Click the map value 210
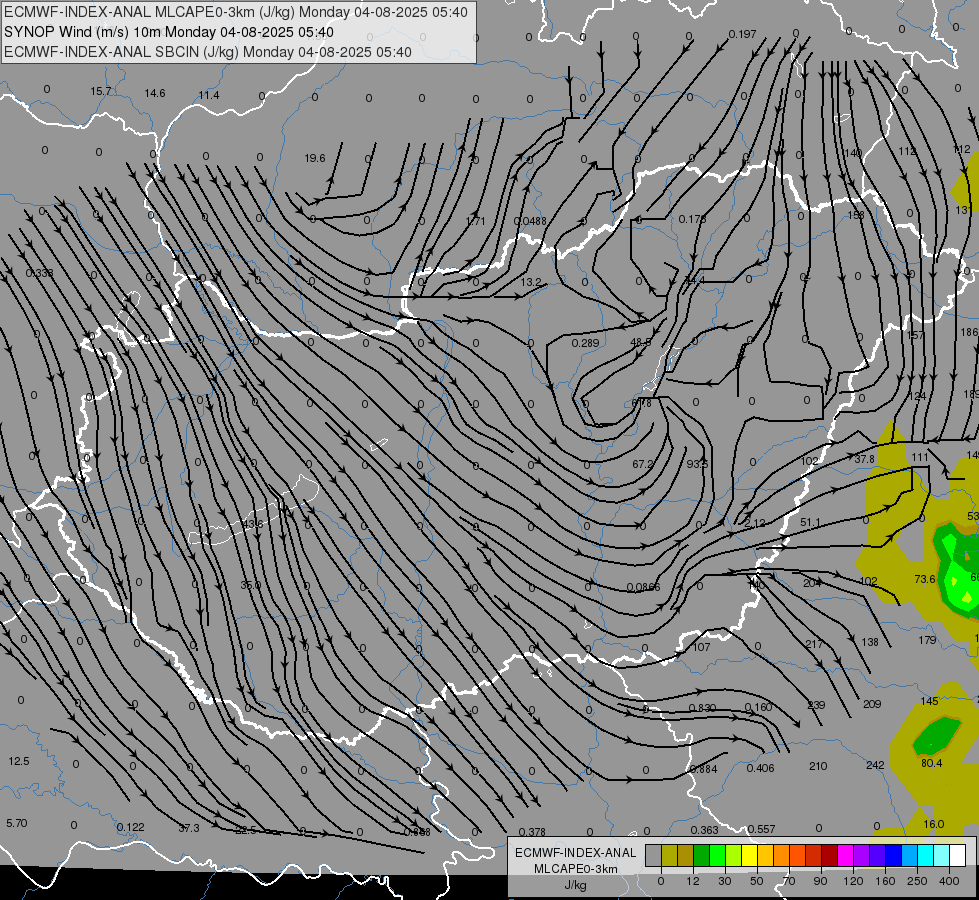This screenshot has height=900, width=979. [818, 766]
